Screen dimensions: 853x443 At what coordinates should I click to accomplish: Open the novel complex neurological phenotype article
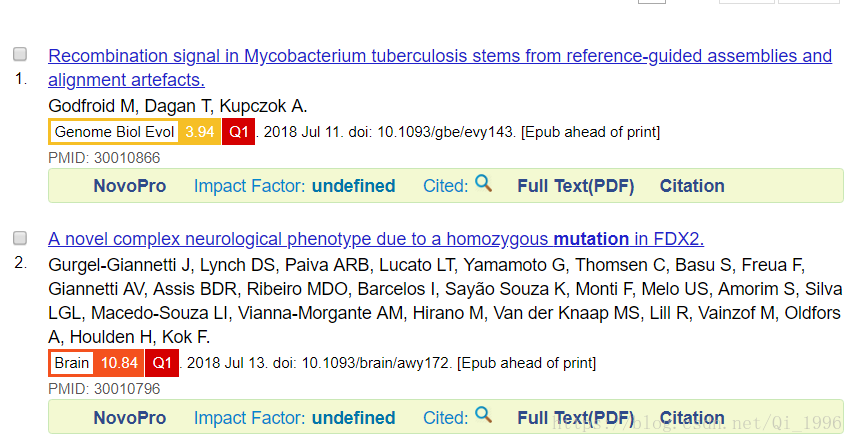[x=376, y=239]
